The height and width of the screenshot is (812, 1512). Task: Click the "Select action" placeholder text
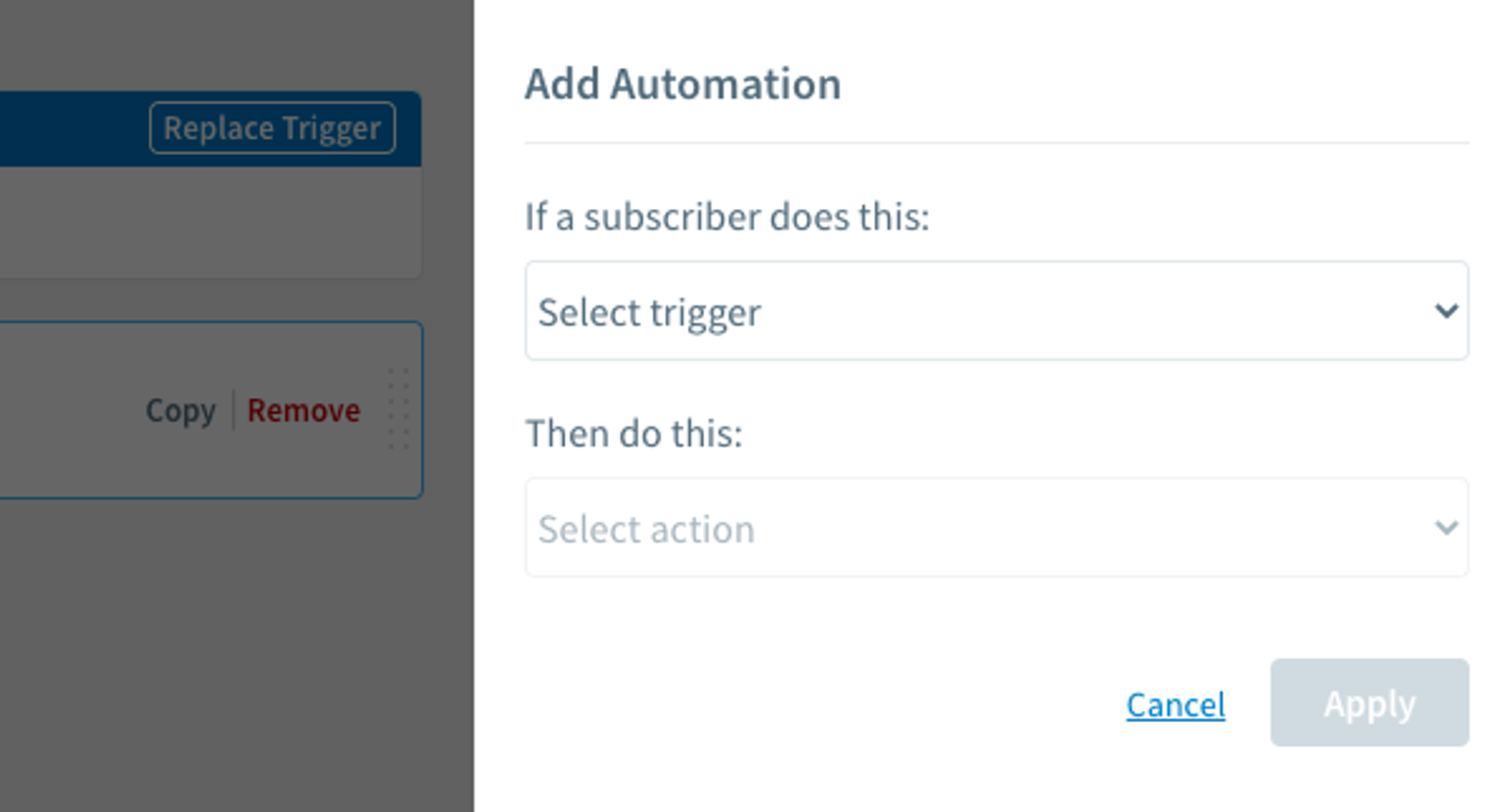tap(646, 529)
